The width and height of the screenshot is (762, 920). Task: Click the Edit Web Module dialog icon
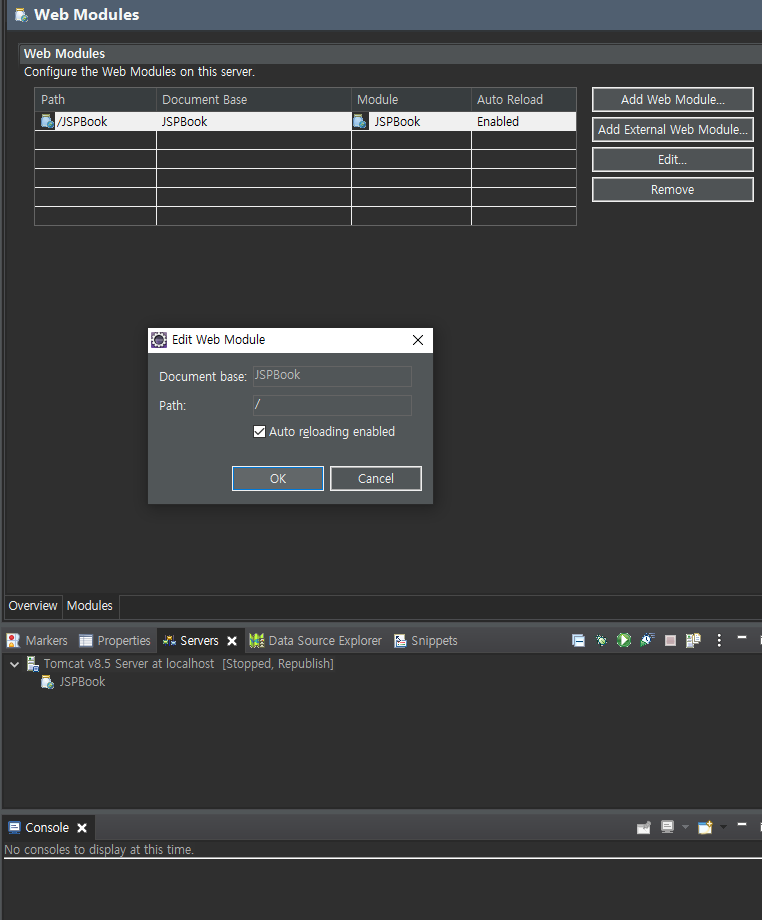[159, 340]
